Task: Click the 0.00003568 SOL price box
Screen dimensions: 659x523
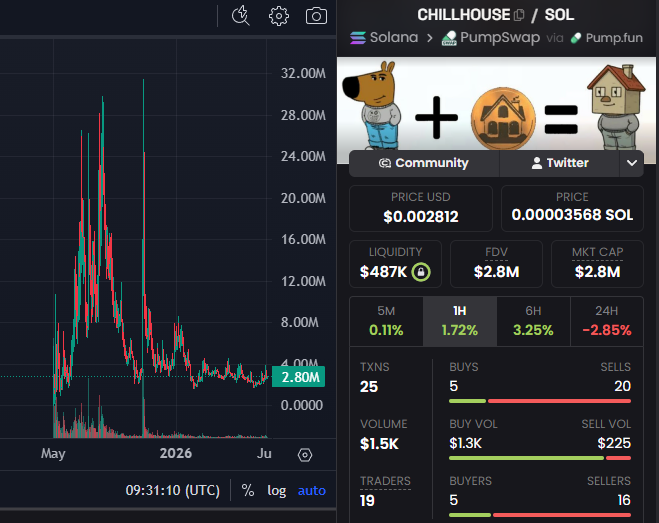Action: (572, 209)
